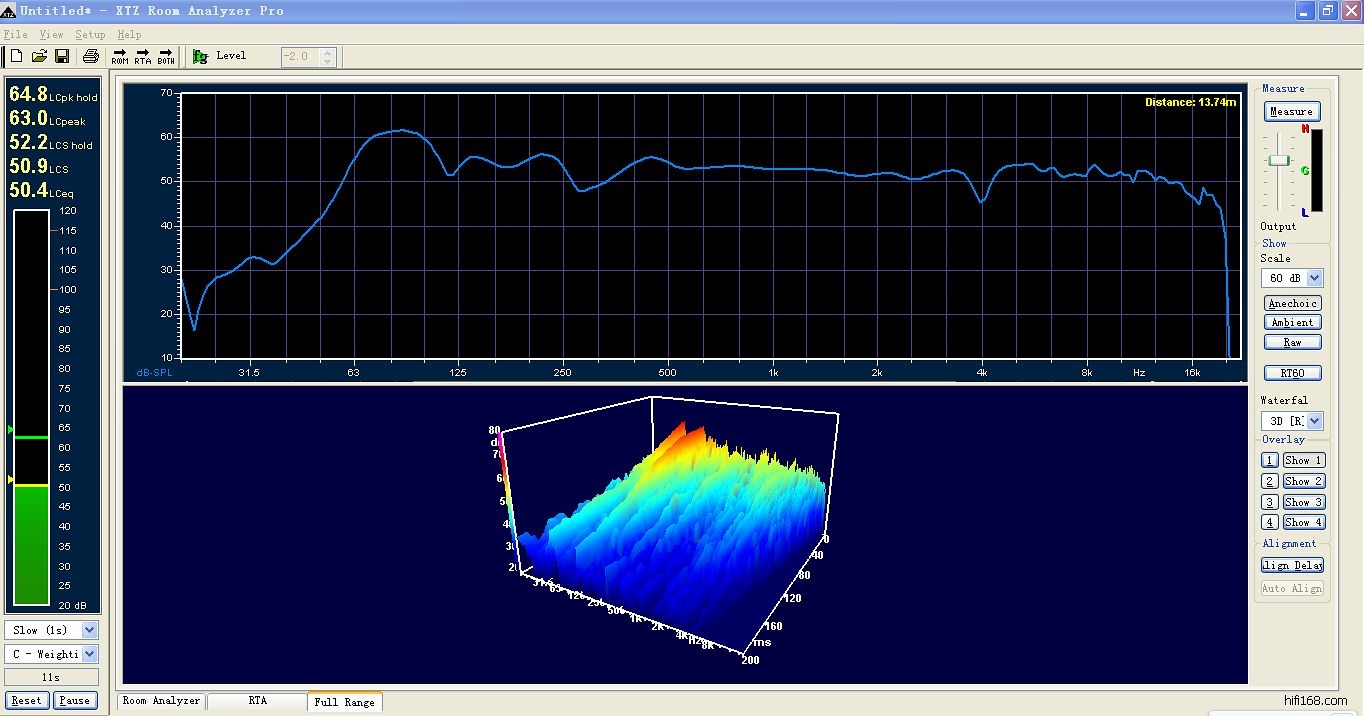The height and width of the screenshot is (716, 1364).
Task: Click the Output level slider handle
Action: pyautogui.click(x=1278, y=160)
